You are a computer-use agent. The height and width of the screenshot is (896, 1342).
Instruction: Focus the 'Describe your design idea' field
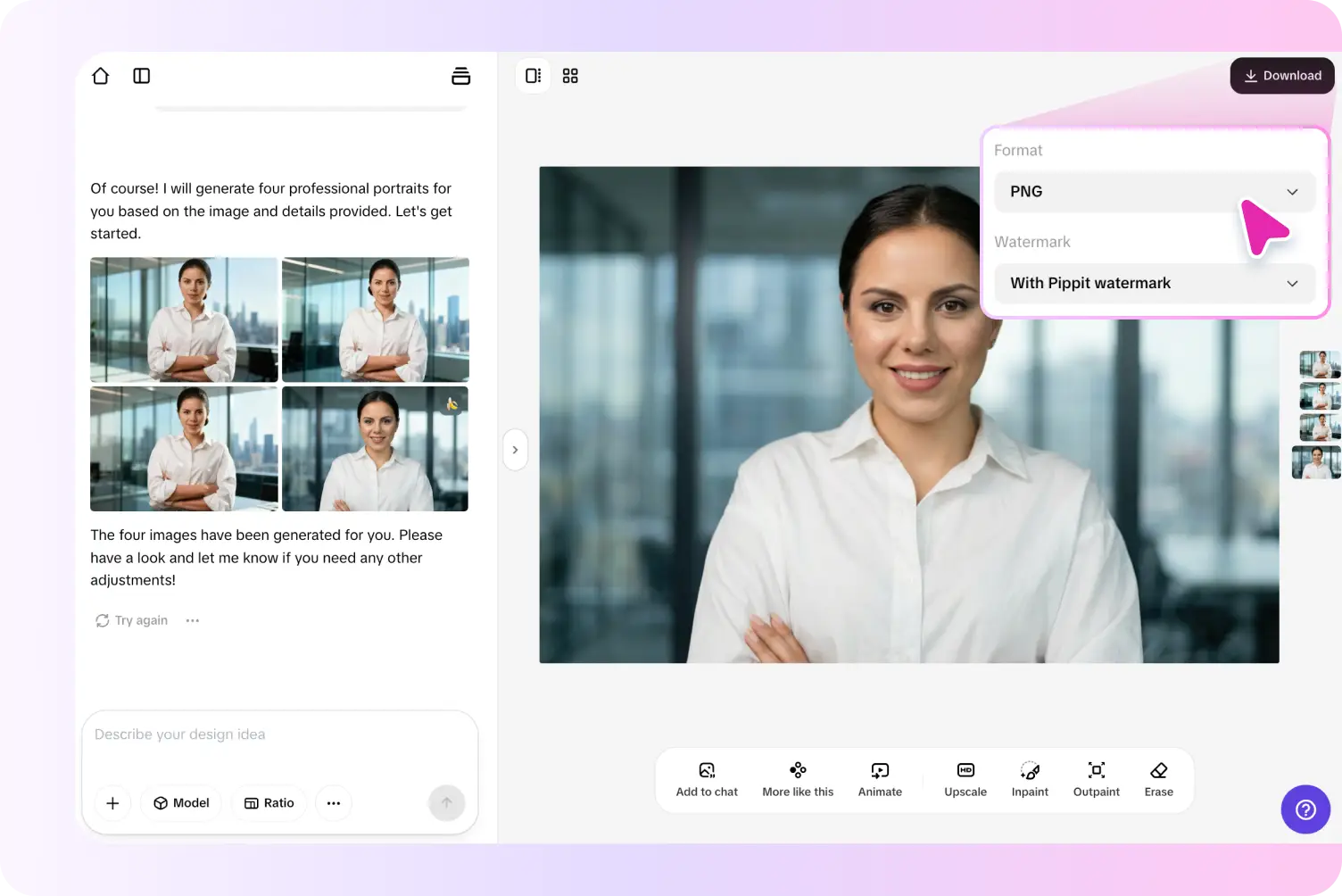[x=279, y=734]
